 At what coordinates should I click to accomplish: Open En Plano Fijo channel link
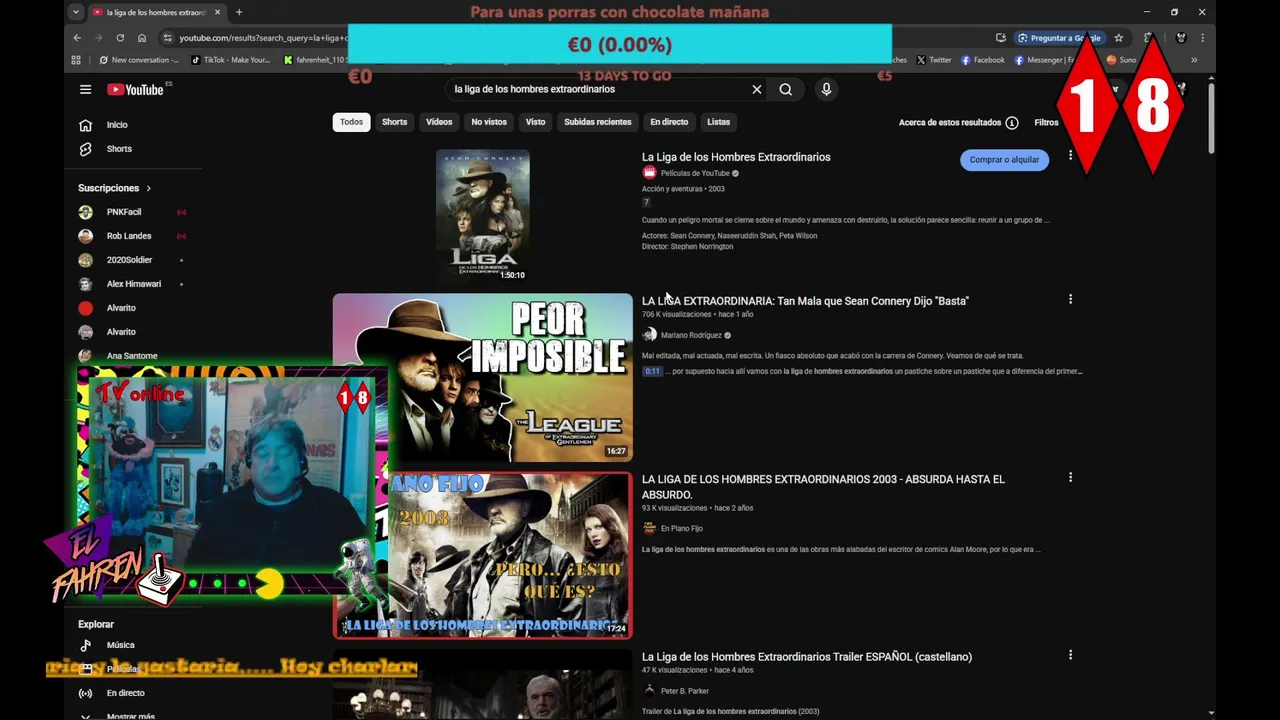682,528
